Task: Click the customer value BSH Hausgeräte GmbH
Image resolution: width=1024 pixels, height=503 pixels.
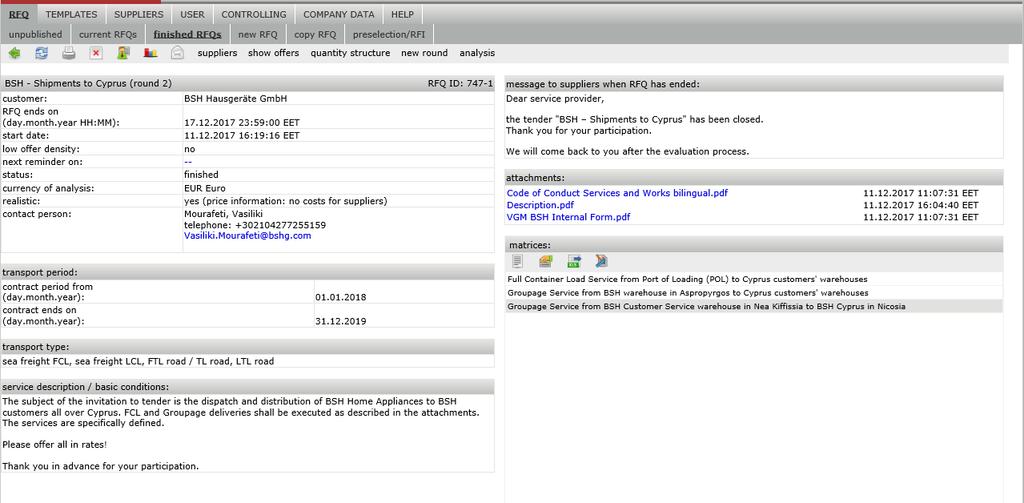Action: click(236, 99)
